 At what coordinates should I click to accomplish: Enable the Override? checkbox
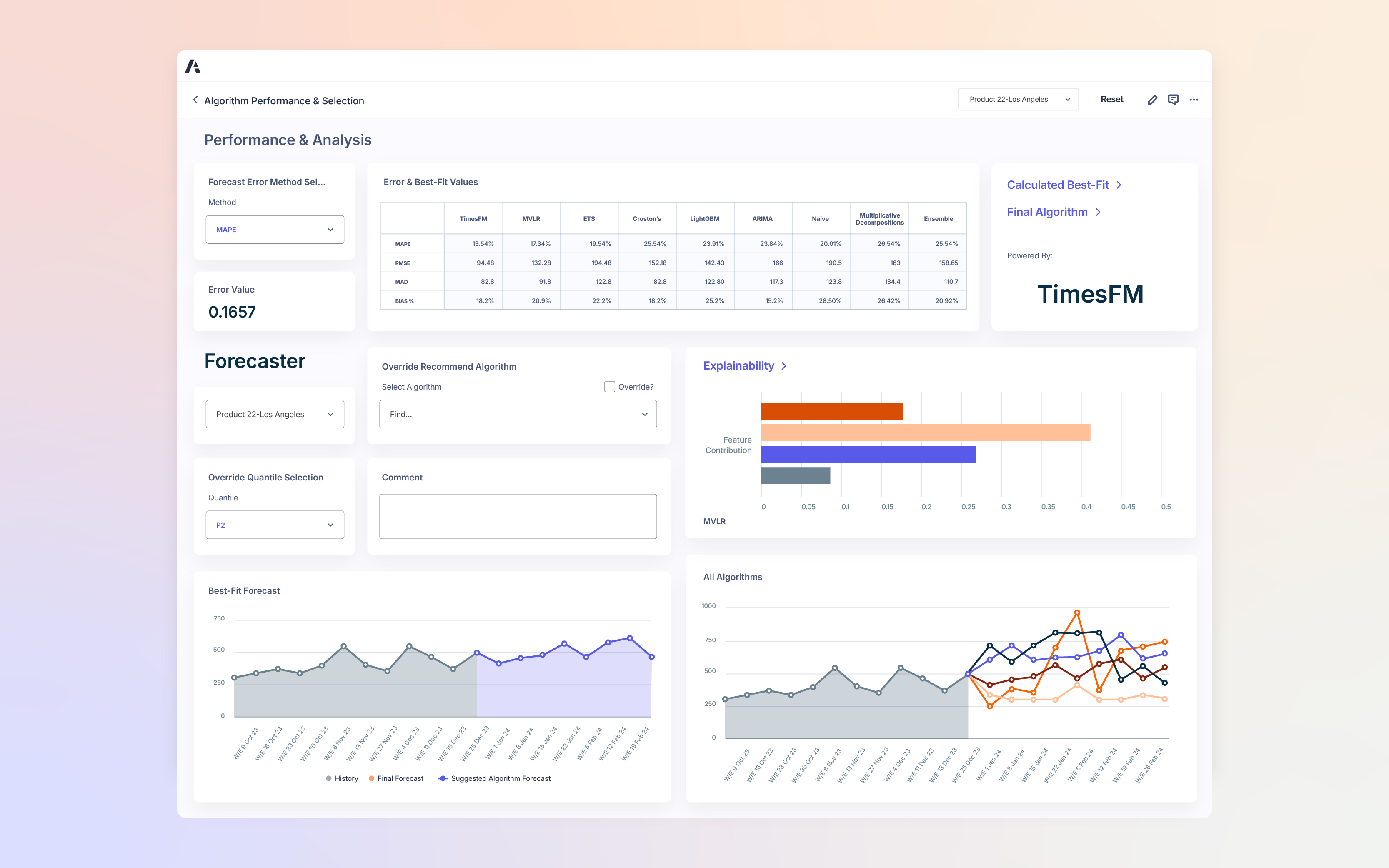point(609,387)
